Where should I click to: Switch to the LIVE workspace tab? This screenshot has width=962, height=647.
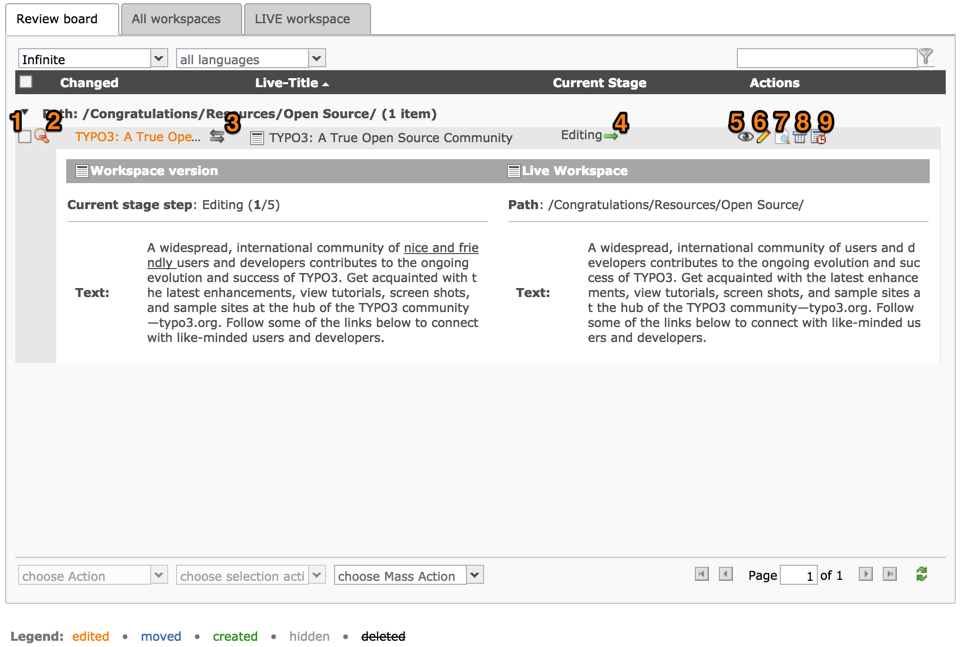(x=302, y=19)
